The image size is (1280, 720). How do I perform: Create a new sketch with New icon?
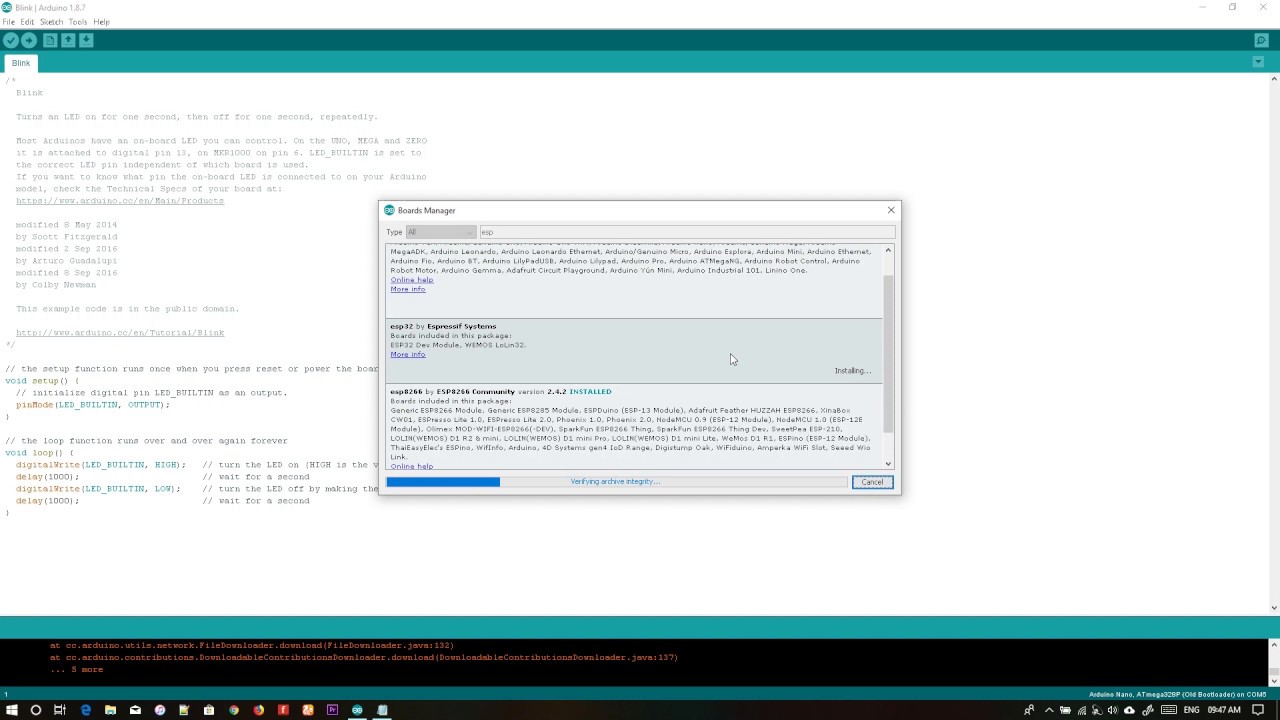coord(49,40)
